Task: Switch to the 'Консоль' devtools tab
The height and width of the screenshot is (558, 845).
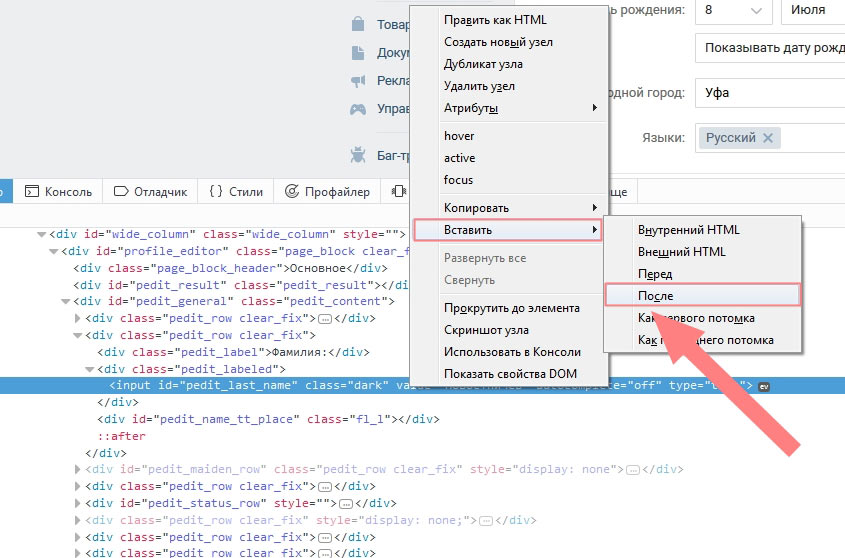Action: (58, 191)
